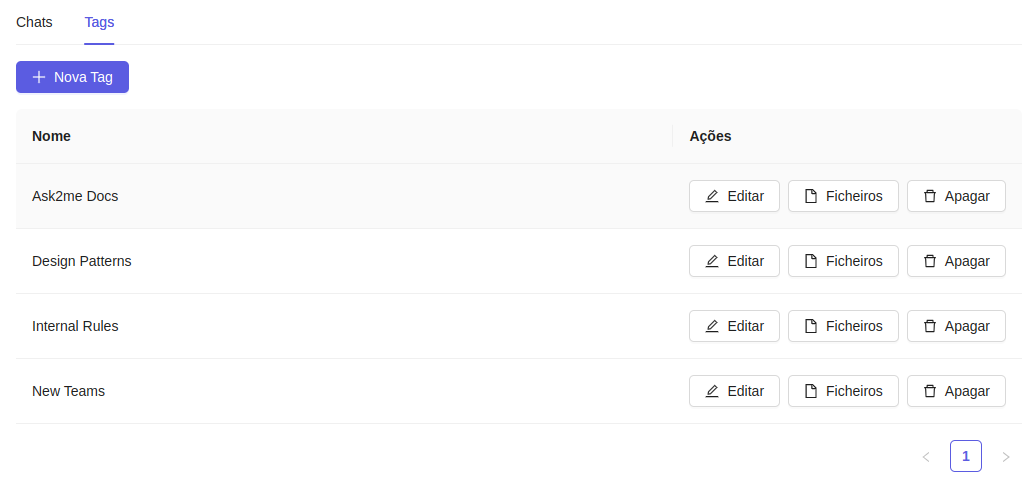Click the file icon in New Teams row
This screenshot has width=1036, height=488.
point(811,392)
